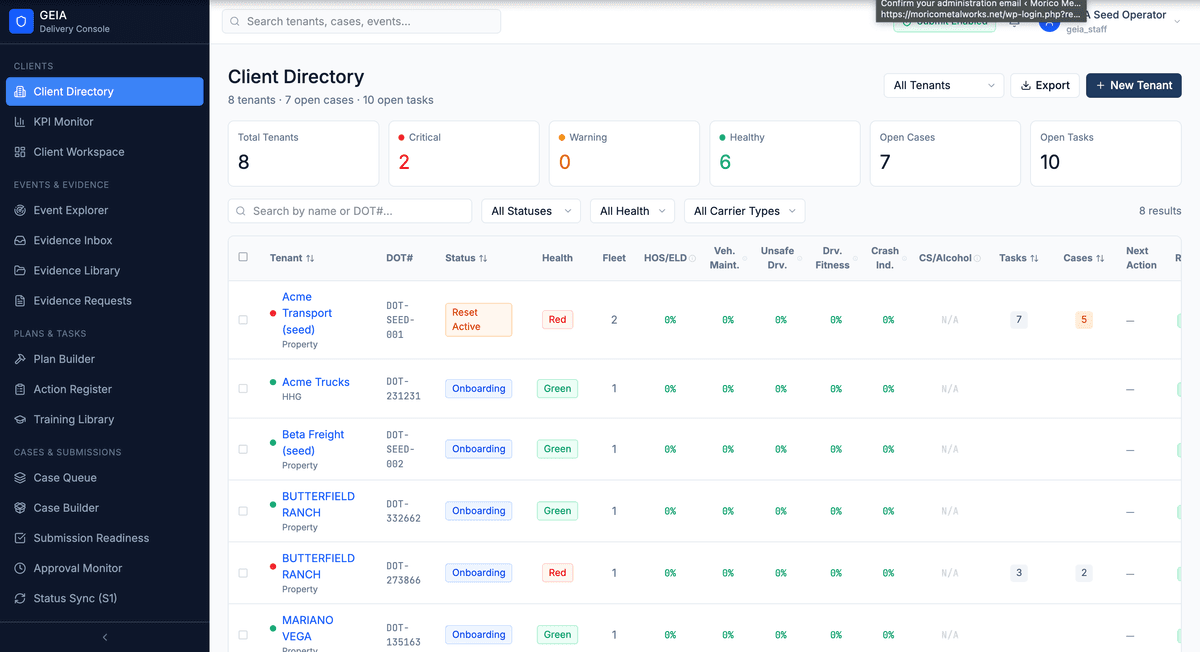Sort table by Tenant column arrows

[311, 258]
